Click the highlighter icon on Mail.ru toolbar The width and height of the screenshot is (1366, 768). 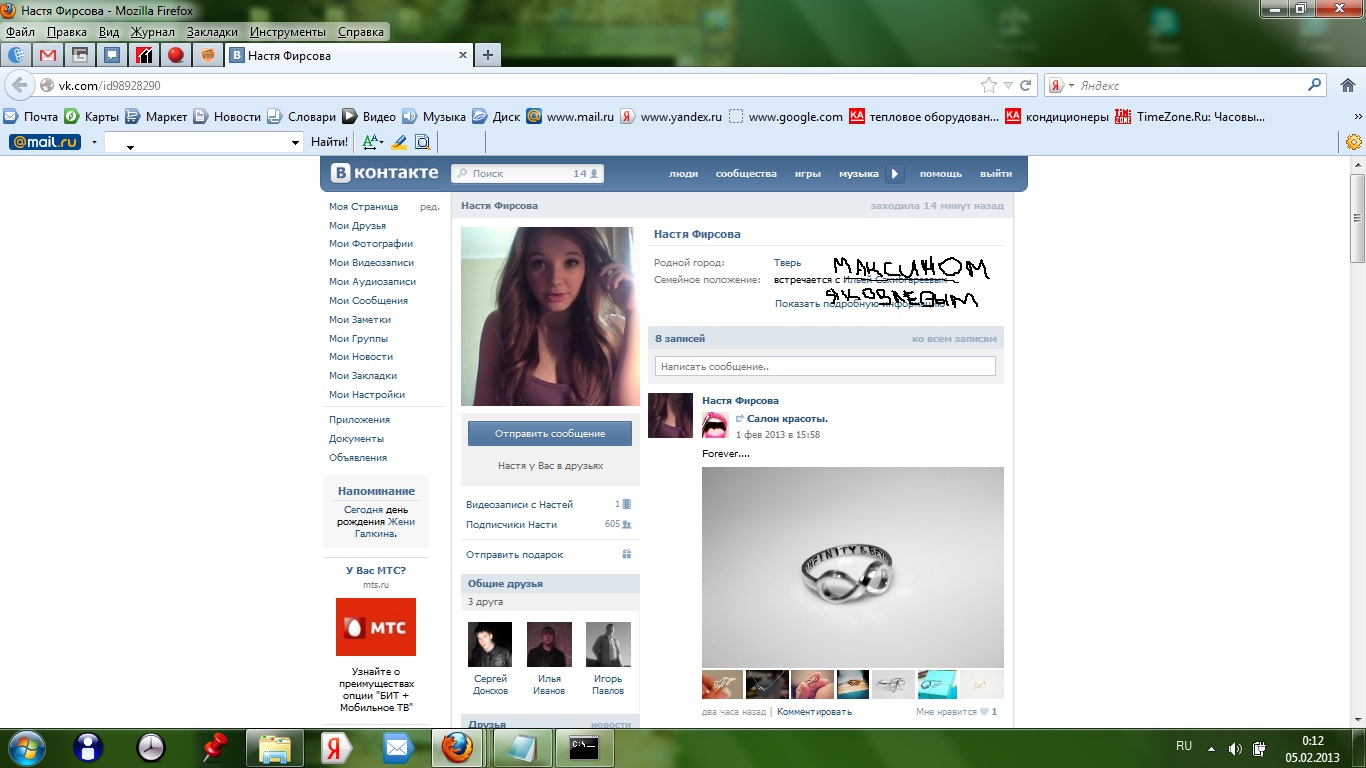[399, 142]
